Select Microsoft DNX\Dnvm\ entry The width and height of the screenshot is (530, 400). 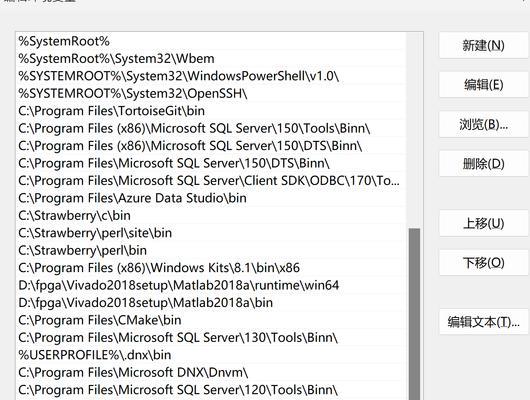211,372
